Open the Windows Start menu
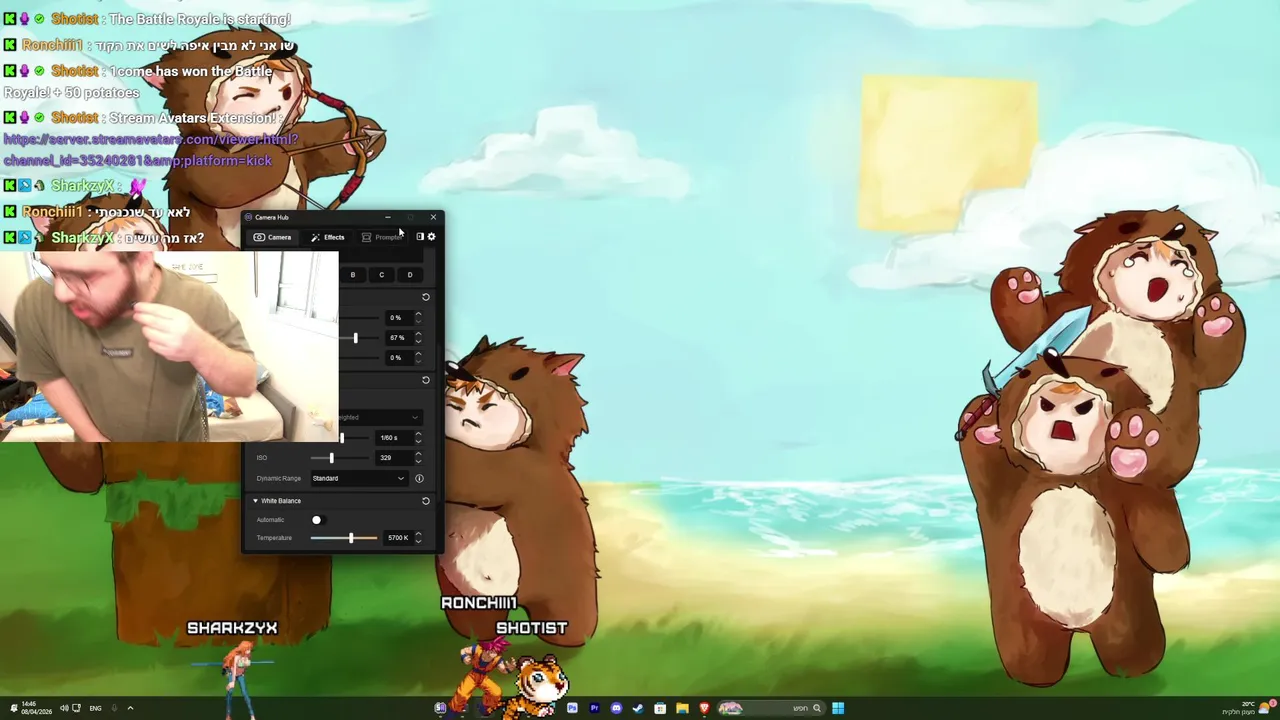1280x720 pixels. [838, 708]
